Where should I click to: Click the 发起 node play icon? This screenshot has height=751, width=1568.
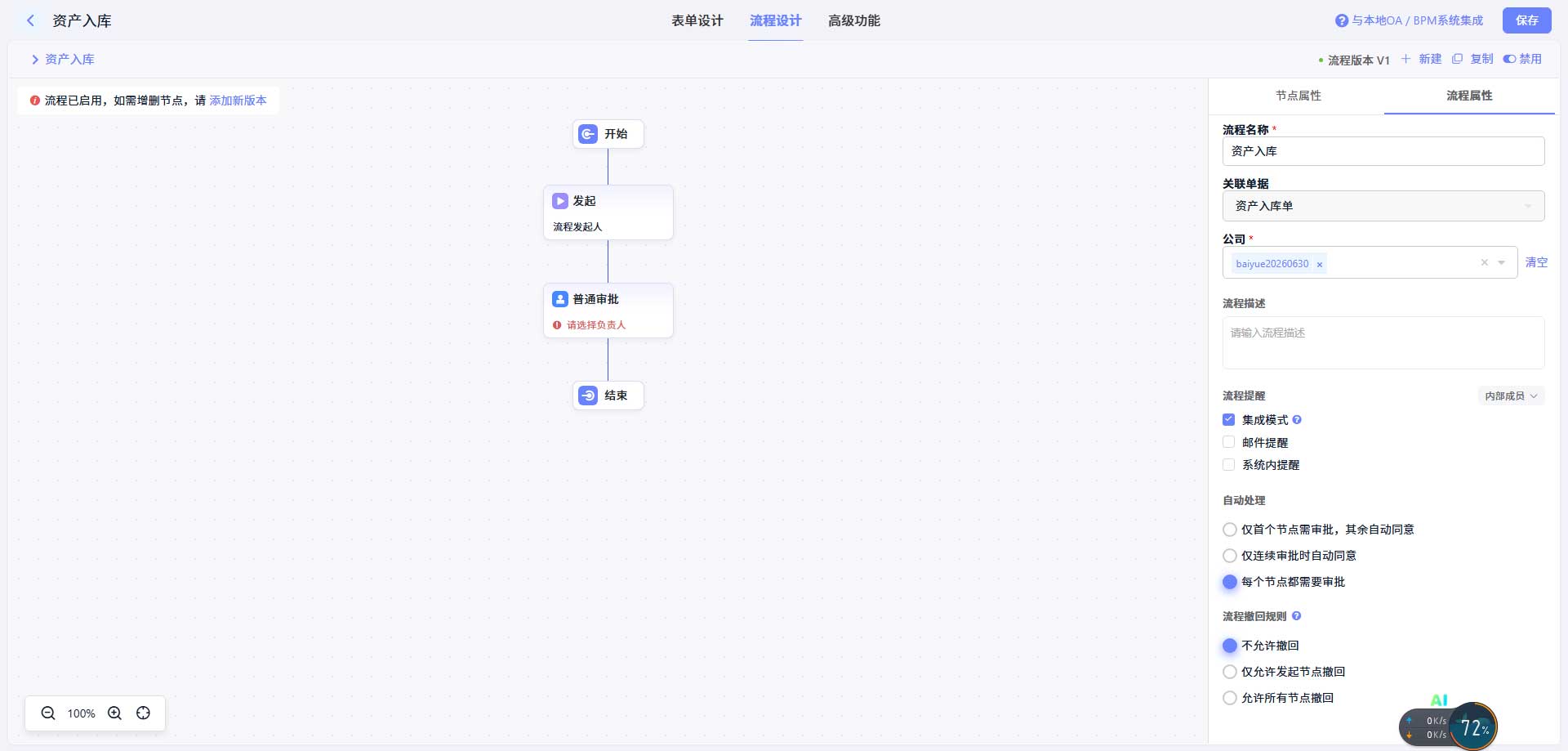pyautogui.click(x=560, y=201)
